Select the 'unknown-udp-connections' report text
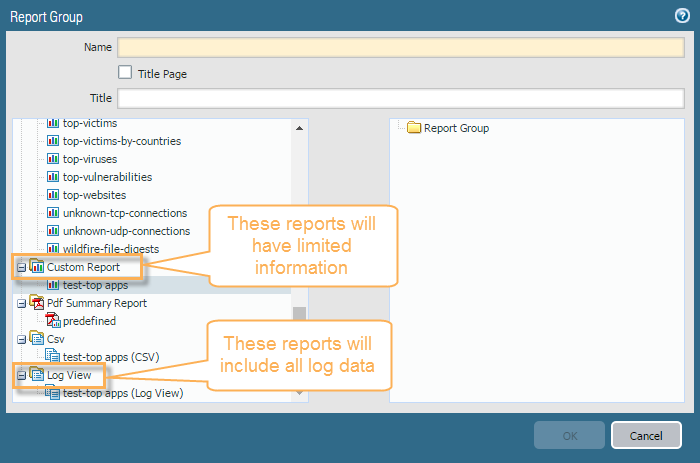Viewport: 700px width, 463px height. (x=126, y=231)
